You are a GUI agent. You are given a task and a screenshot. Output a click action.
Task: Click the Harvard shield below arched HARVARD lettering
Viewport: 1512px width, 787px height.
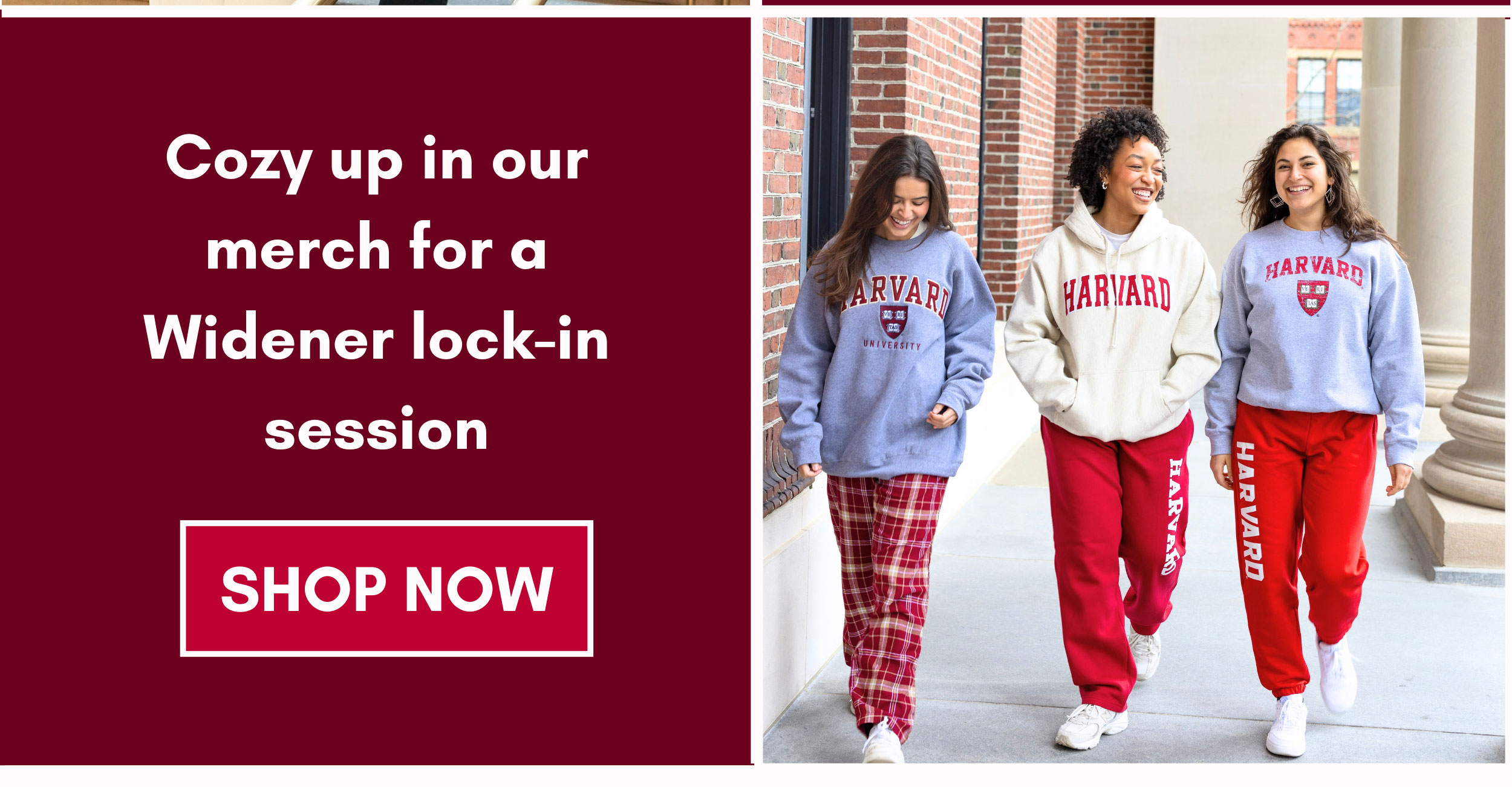pyautogui.click(x=1313, y=297)
